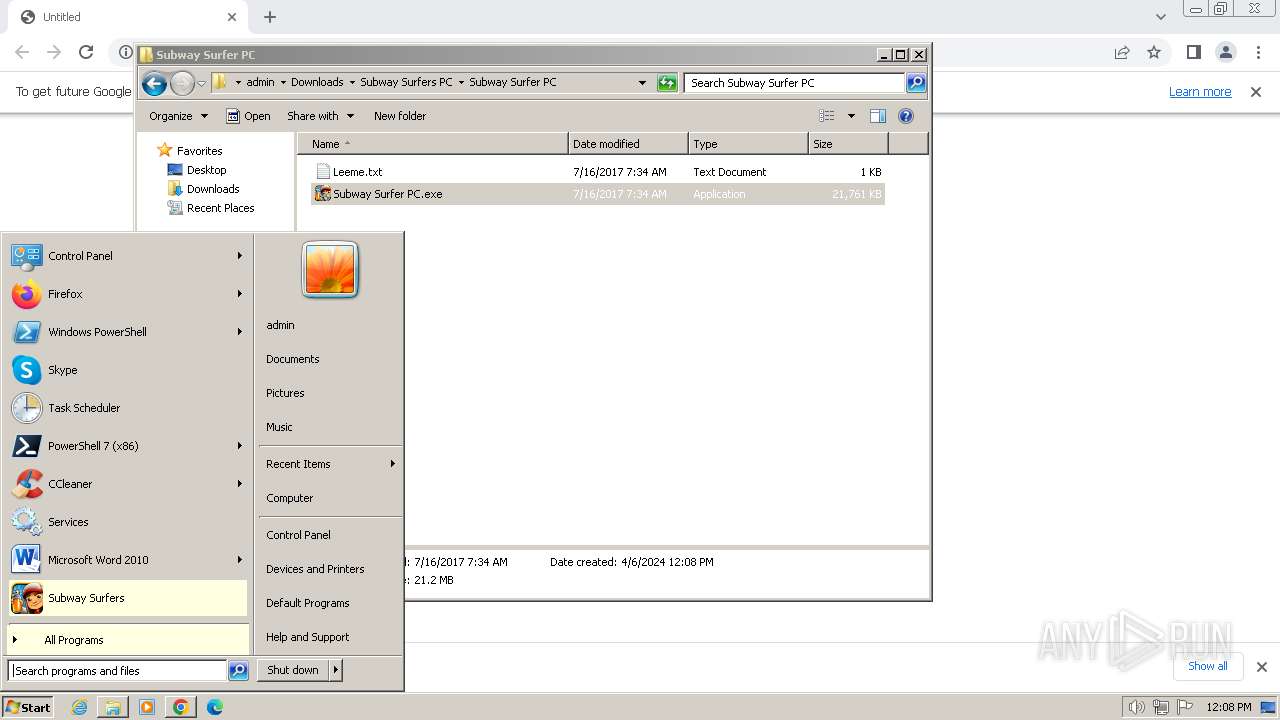Select the Leeme.txt document icon

[323, 172]
